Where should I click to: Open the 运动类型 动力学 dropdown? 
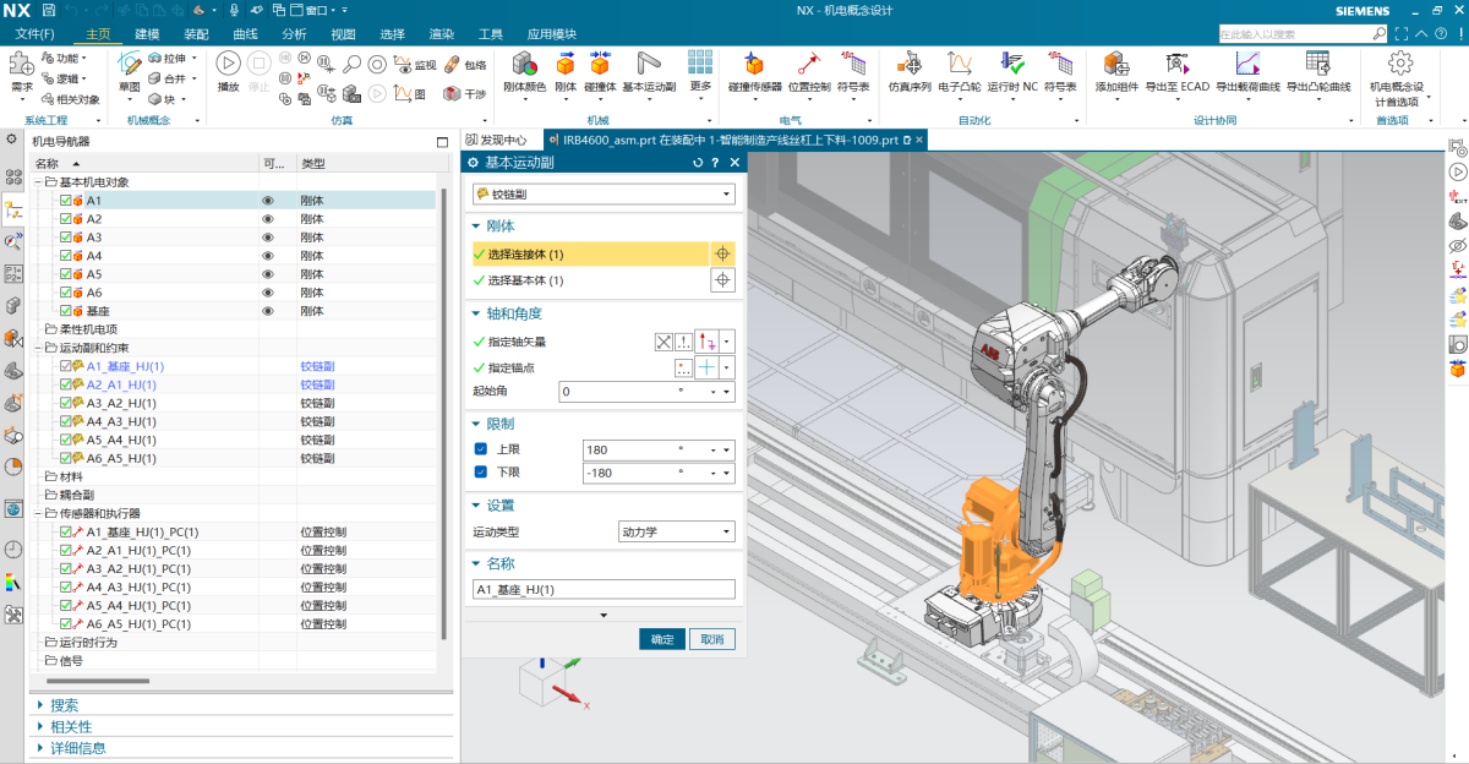676,532
